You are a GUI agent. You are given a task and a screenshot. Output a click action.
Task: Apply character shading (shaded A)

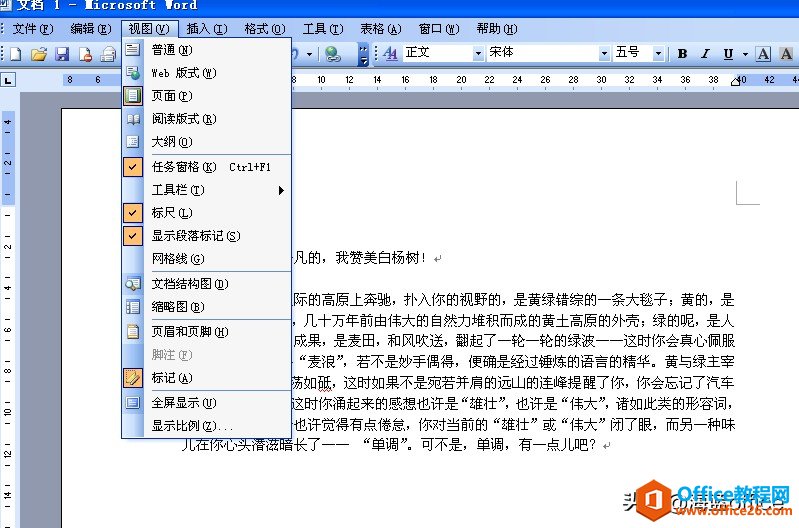[x=786, y=54]
